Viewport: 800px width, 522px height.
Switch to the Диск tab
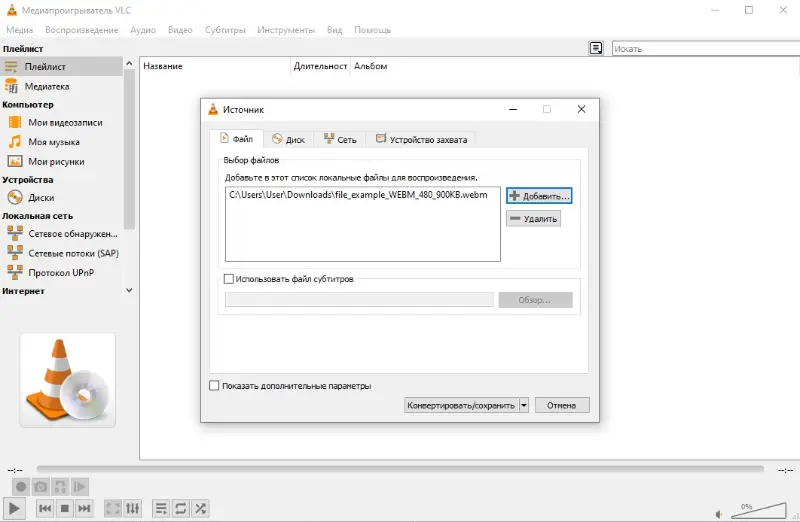point(289,139)
